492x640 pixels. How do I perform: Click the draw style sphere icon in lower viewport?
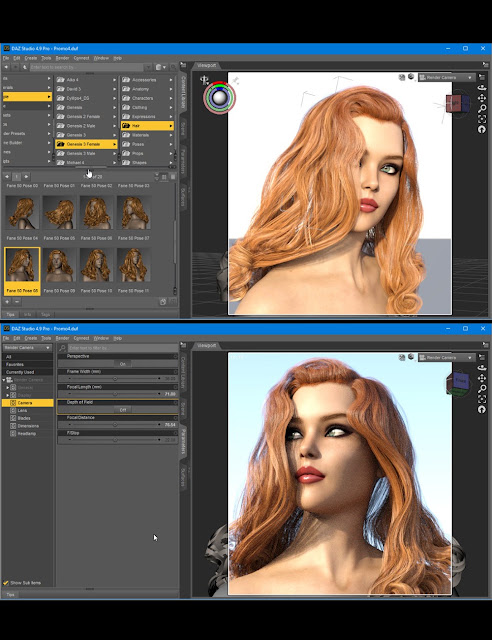pos(411,357)
